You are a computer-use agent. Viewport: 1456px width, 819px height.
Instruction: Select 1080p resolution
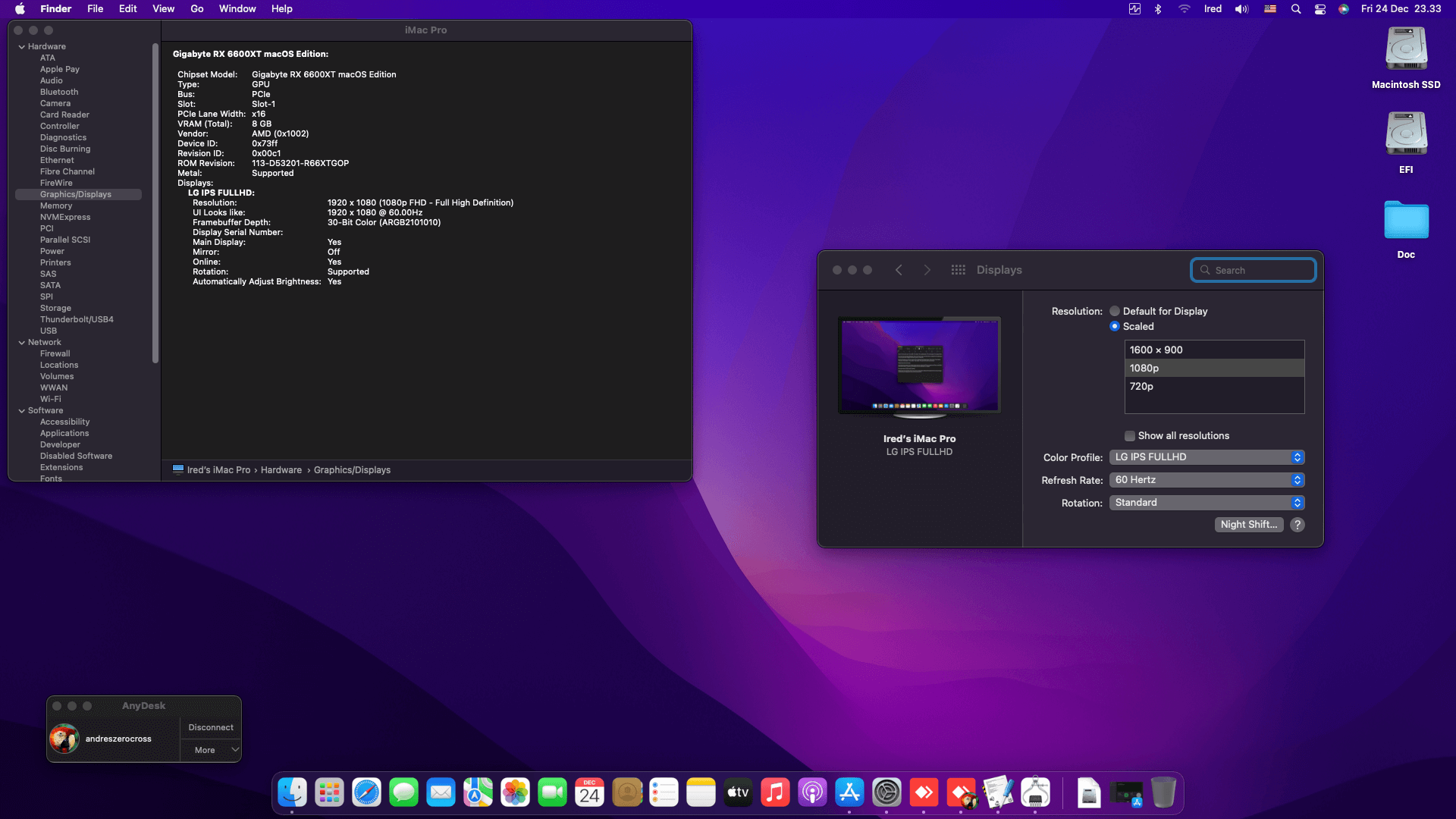point(1214,368)
